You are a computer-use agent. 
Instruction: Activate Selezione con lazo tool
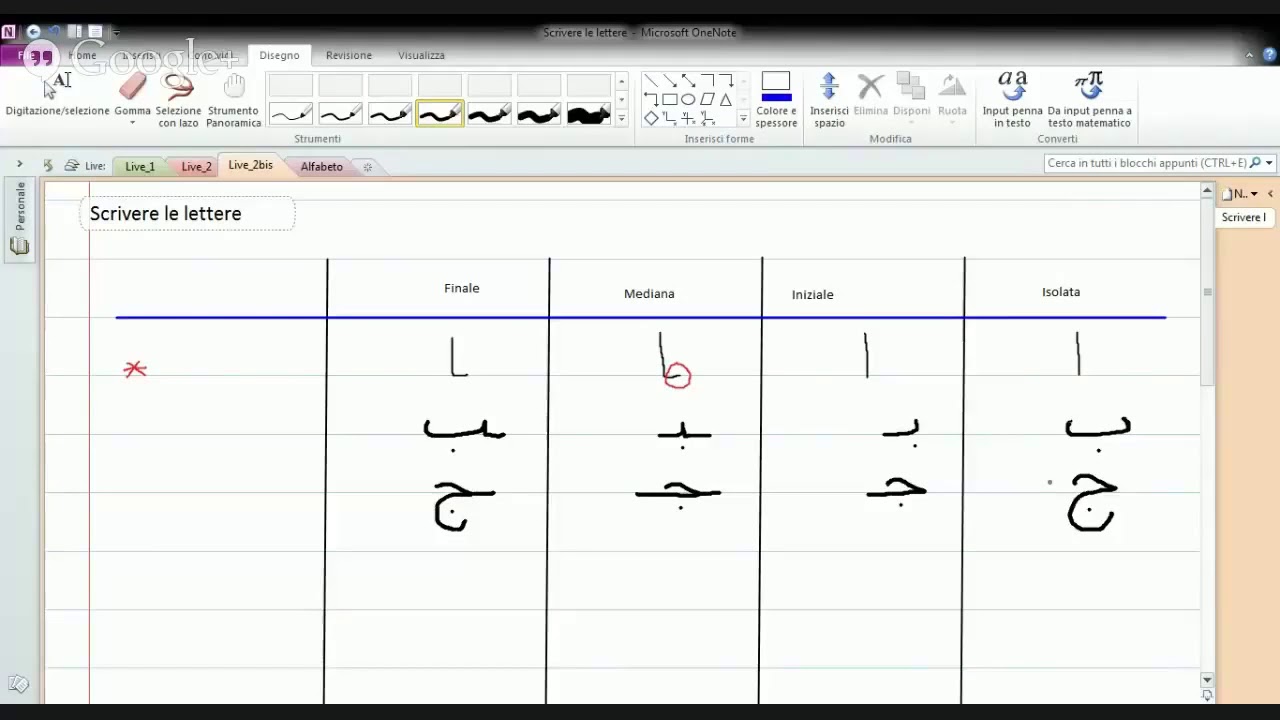coord(178,100)
